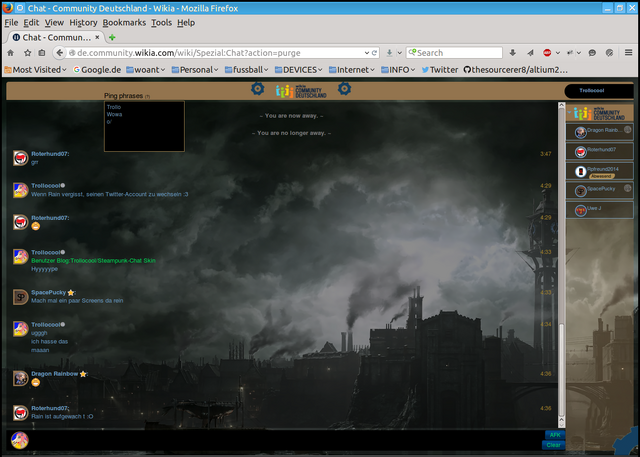Open the Adblock Plus dropdown arrow

point(558,53)
